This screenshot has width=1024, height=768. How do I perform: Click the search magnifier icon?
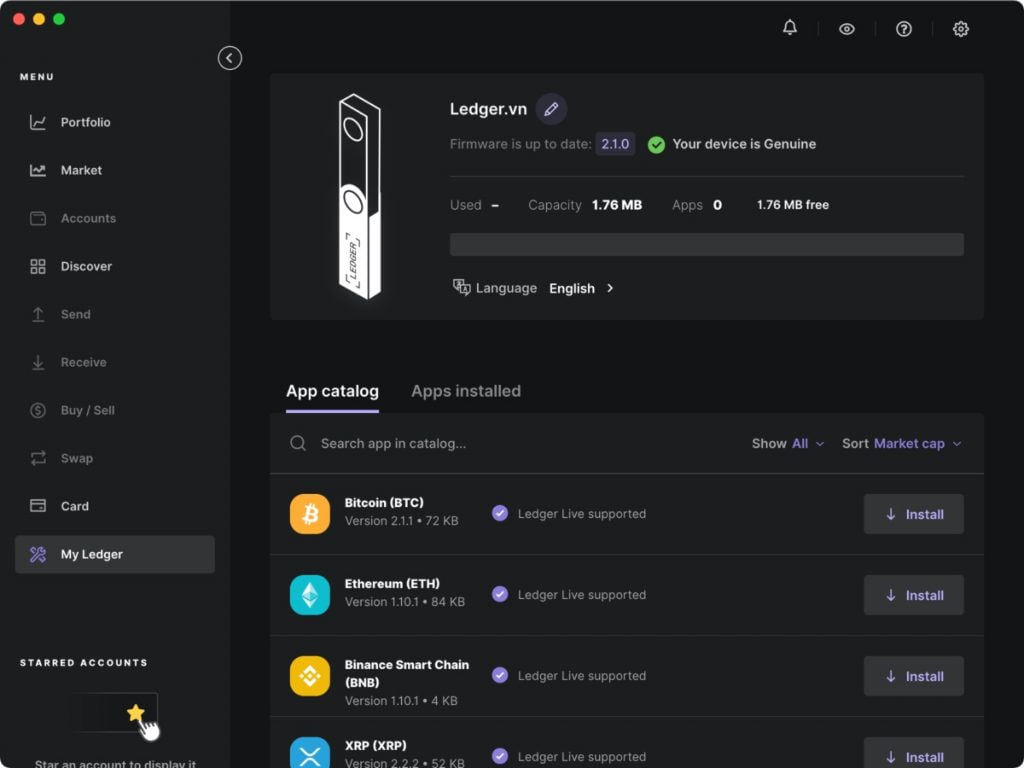[298, 443]
